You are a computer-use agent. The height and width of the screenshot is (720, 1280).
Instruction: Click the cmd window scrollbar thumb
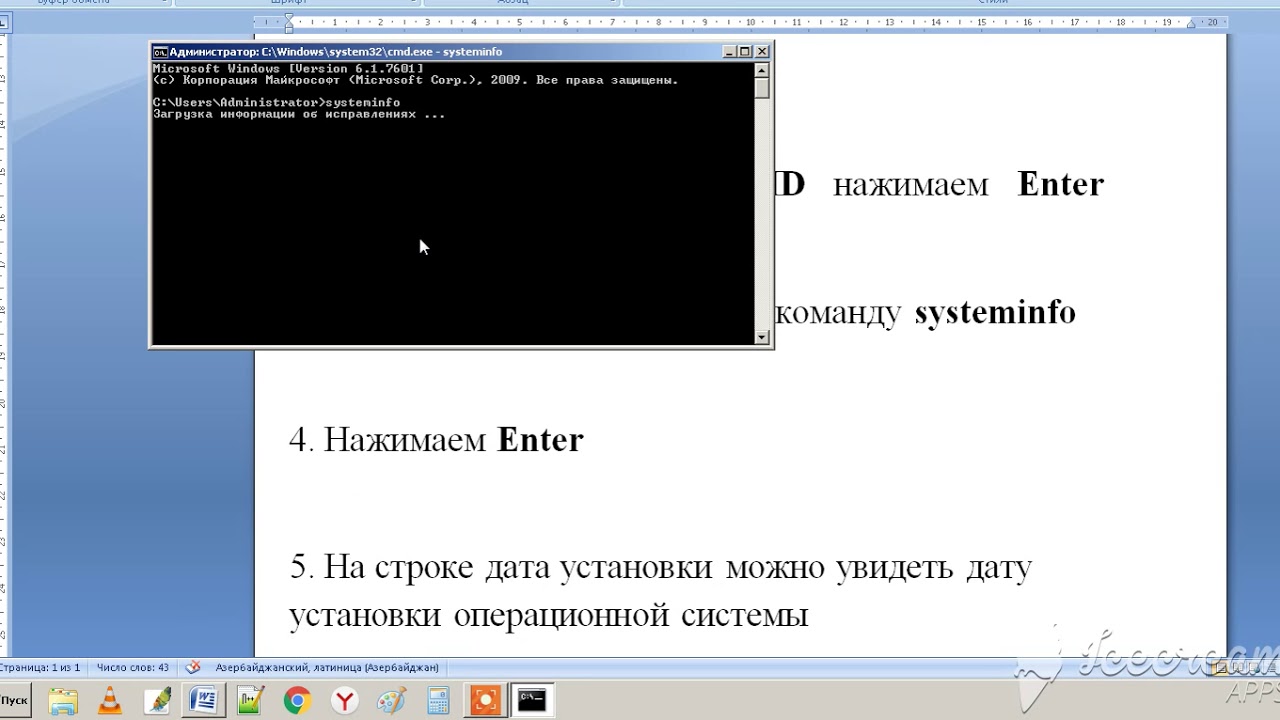click(762, 88)
